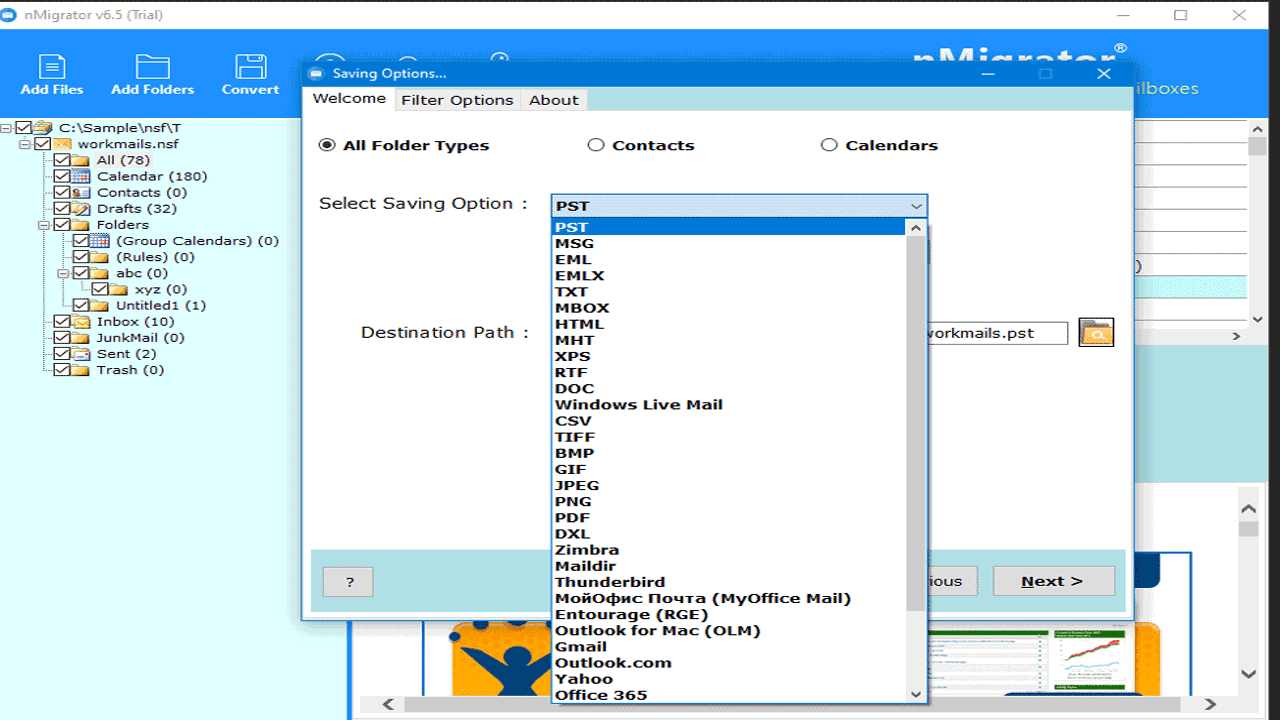Select the All Folder Types radio button
The image size is (1280, 720).
[327, 145]
